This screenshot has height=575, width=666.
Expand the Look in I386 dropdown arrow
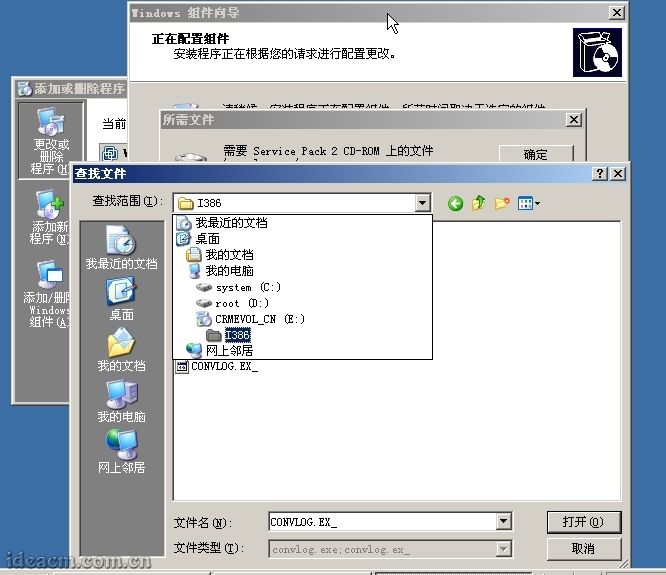[x=422, y=203]
